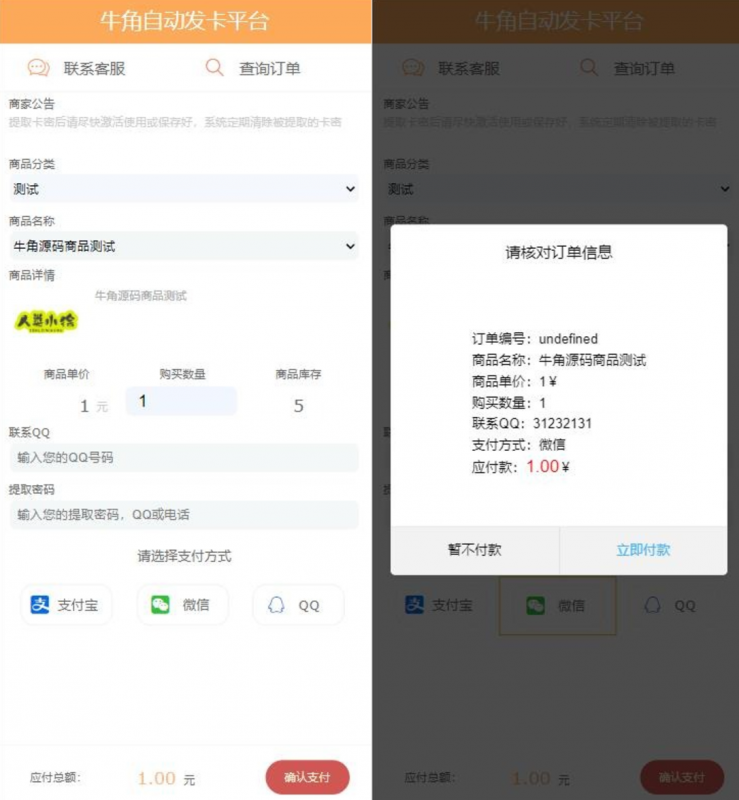This screenshot has height=800, width=739.
Task: Focus the 购买数量 quantity field in the left screen
Action: 182,401
